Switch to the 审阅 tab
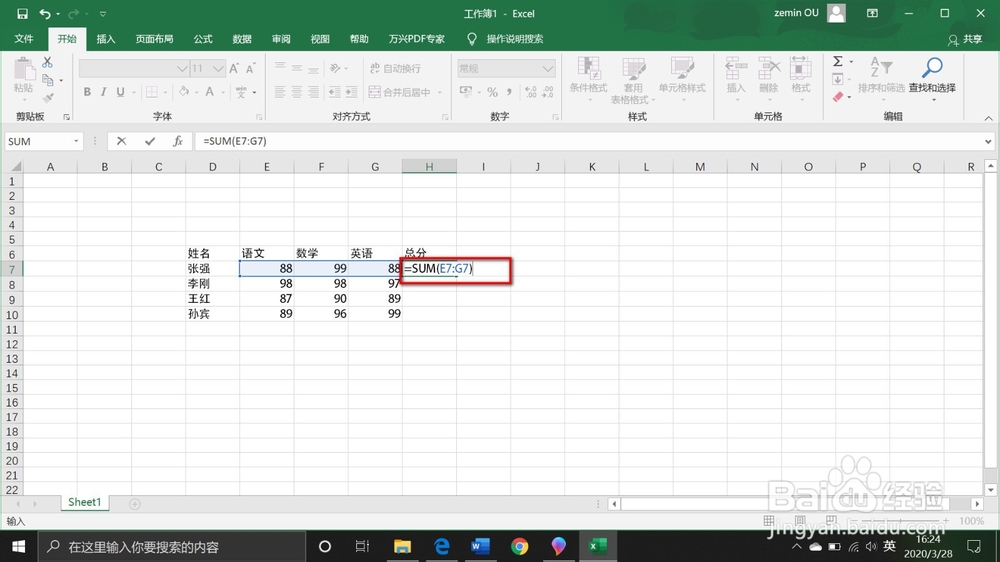 click(281, 39)
